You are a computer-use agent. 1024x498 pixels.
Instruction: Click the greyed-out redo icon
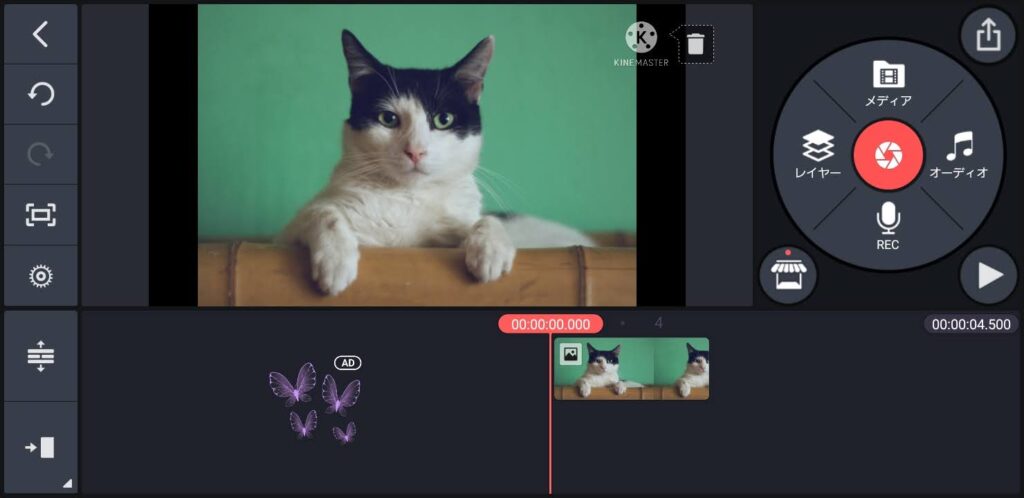tap(40, 154)
